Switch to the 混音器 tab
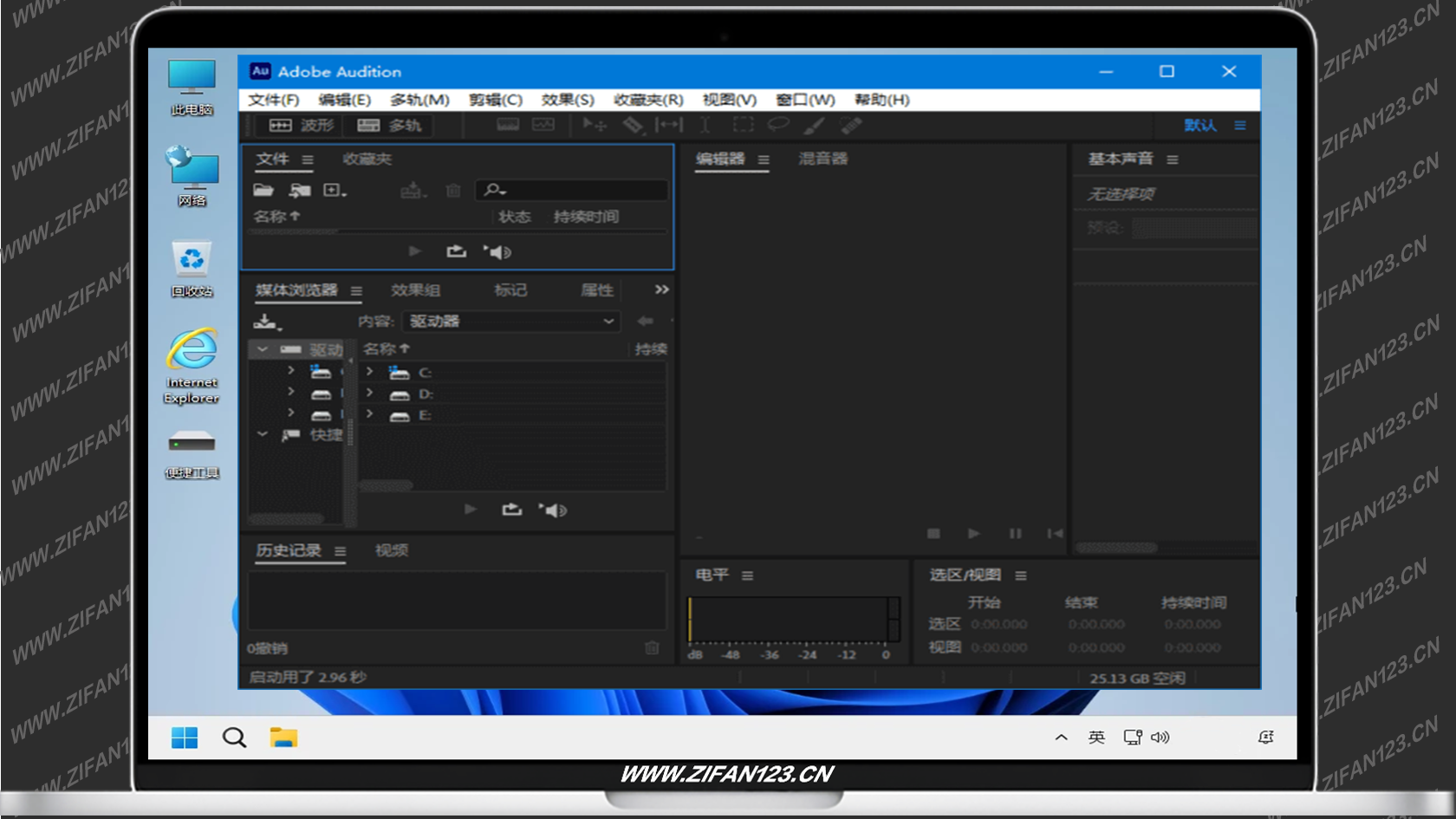 click(823, 159)
